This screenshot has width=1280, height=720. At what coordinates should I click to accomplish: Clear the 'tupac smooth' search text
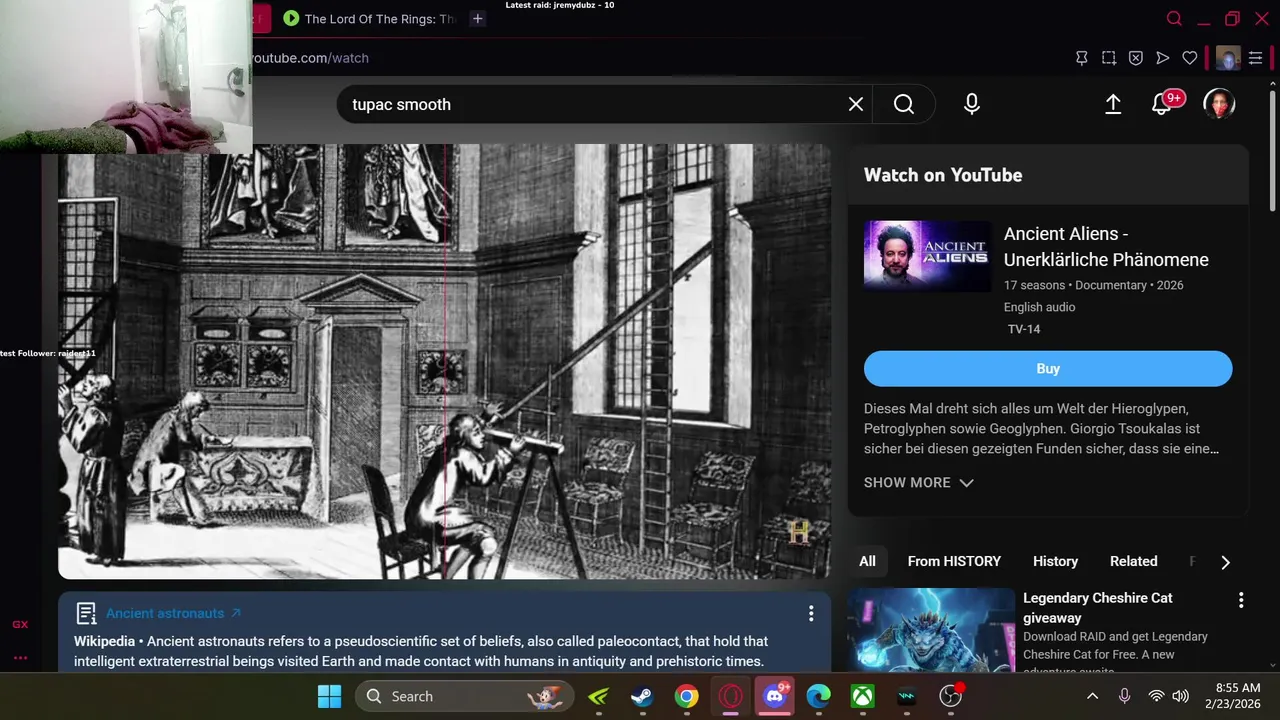[856, 104]
